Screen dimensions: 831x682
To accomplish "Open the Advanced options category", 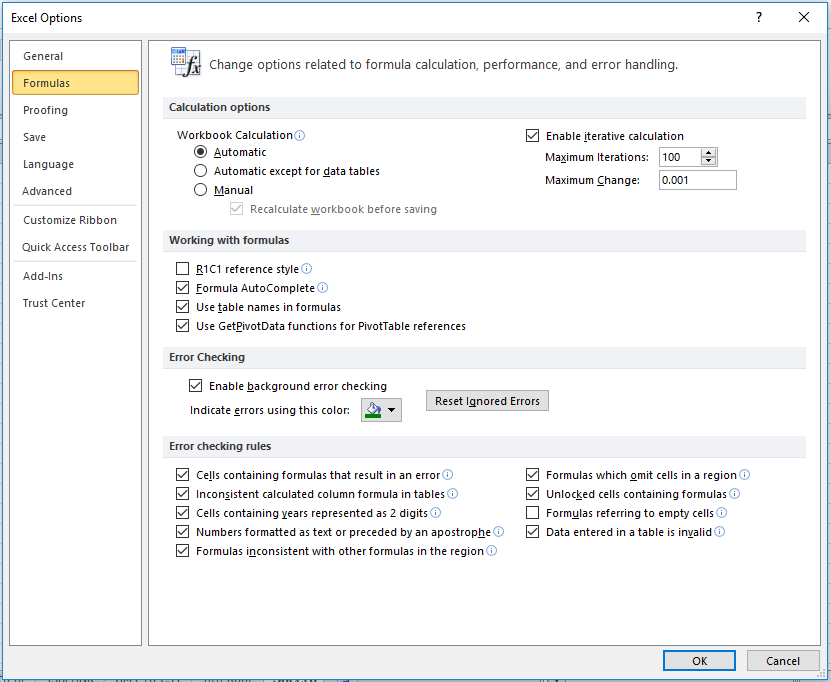I will [75, 191].
